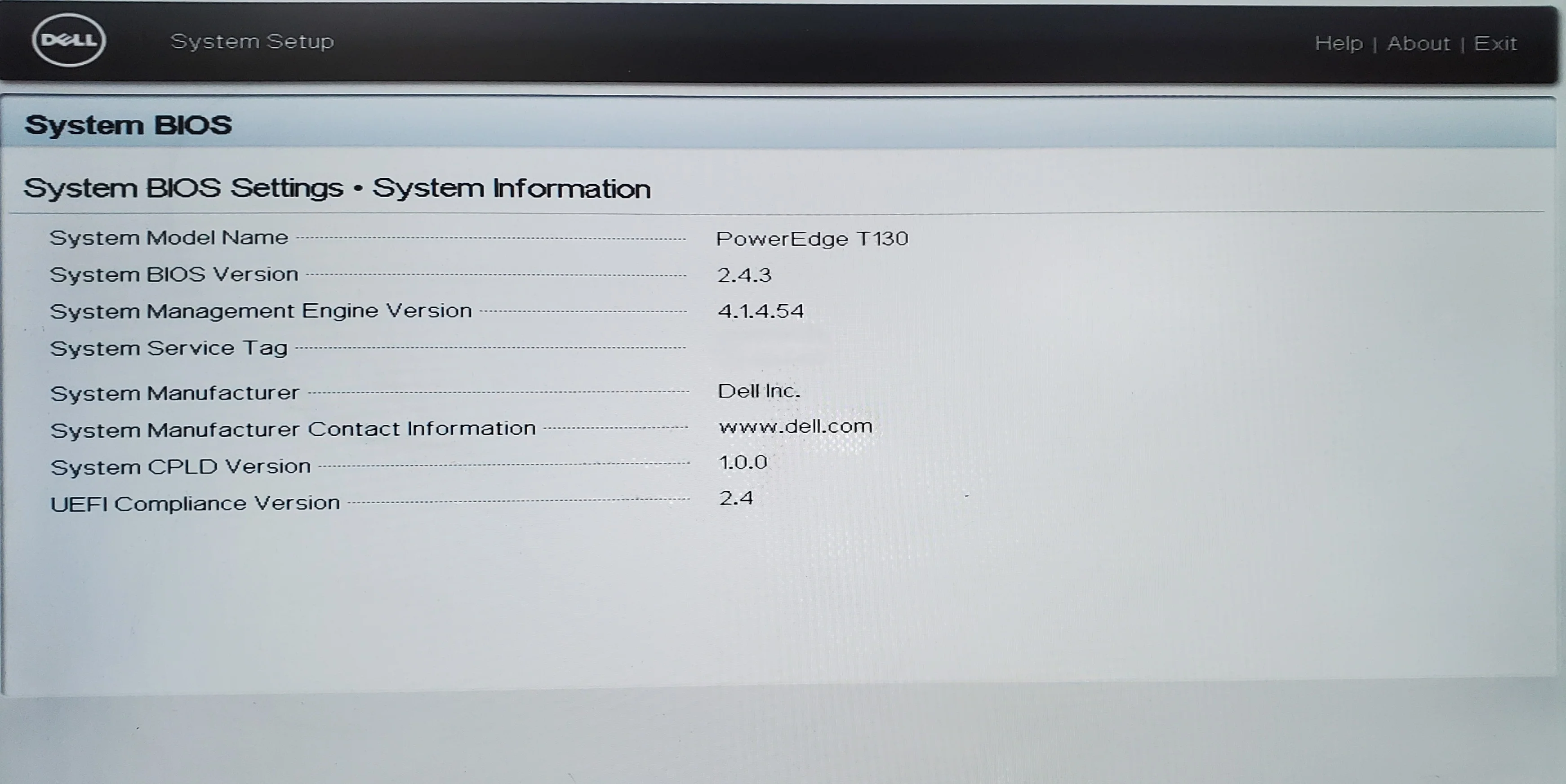Select the System Model Name label

[x=169, y=238]
